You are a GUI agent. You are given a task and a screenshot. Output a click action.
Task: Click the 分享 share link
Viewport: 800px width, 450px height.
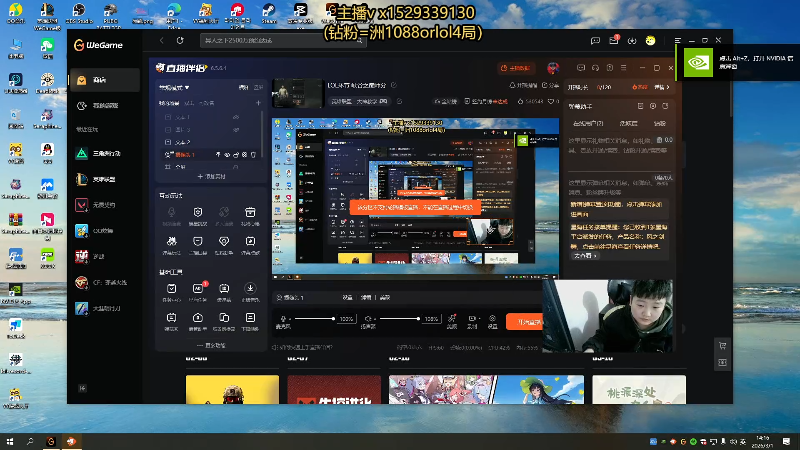[x=551, y=85]
